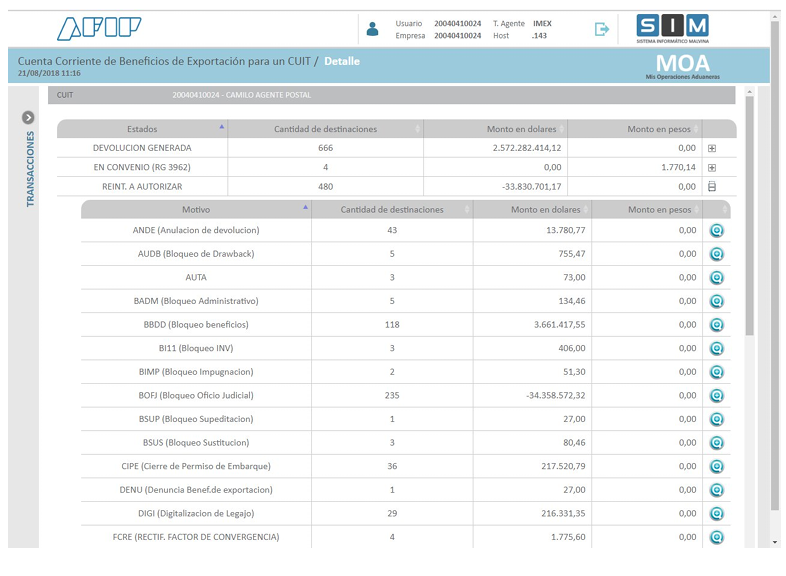Click the SIM Sistema Informático Malvina logo
This screenshot has width=786, height=576.
(x=672, y=29)
